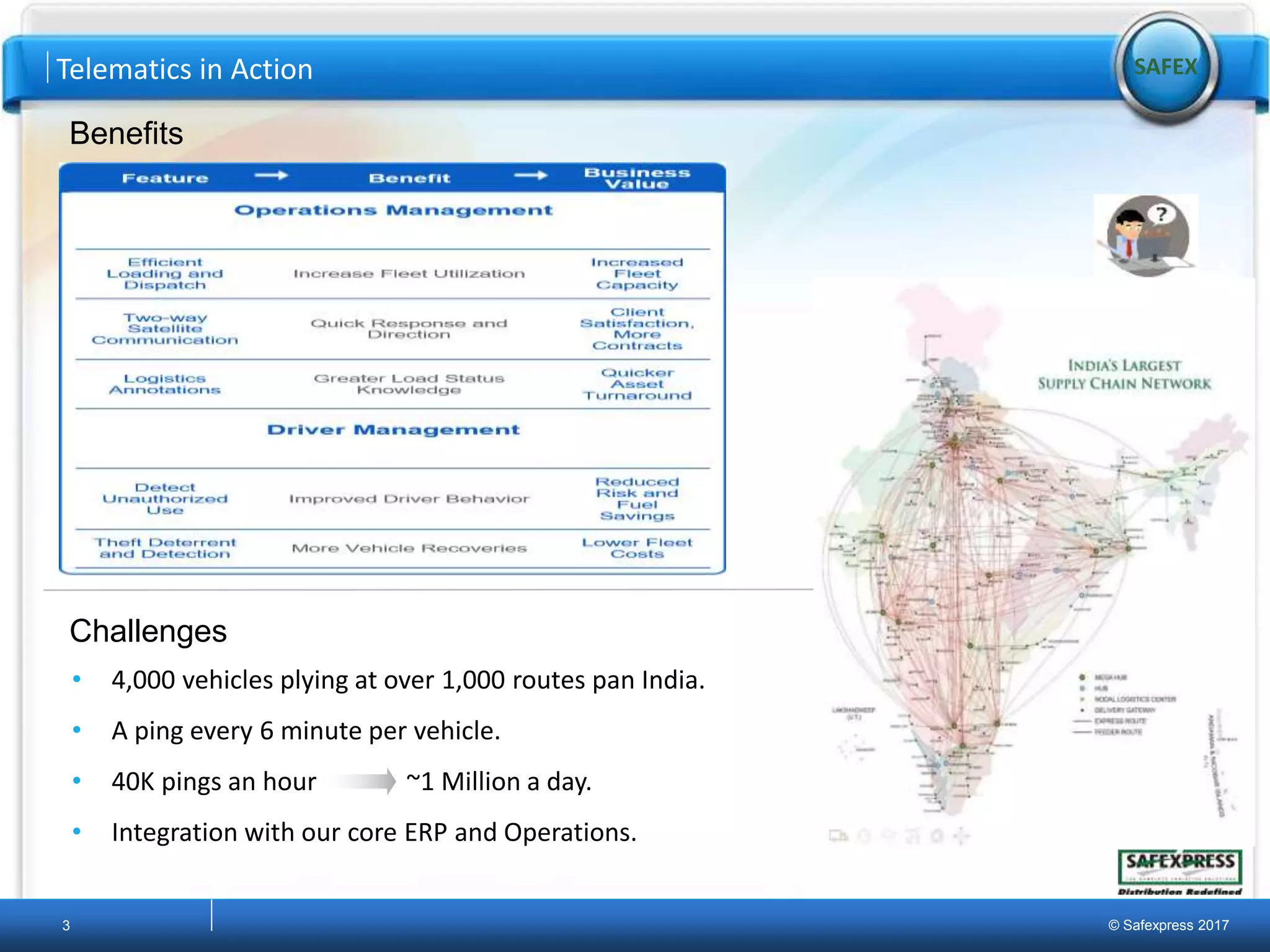This screenshot has width=1270, height=952.
Task: Click the faint crosshair move icon below the map
Action: click(961, 836)
